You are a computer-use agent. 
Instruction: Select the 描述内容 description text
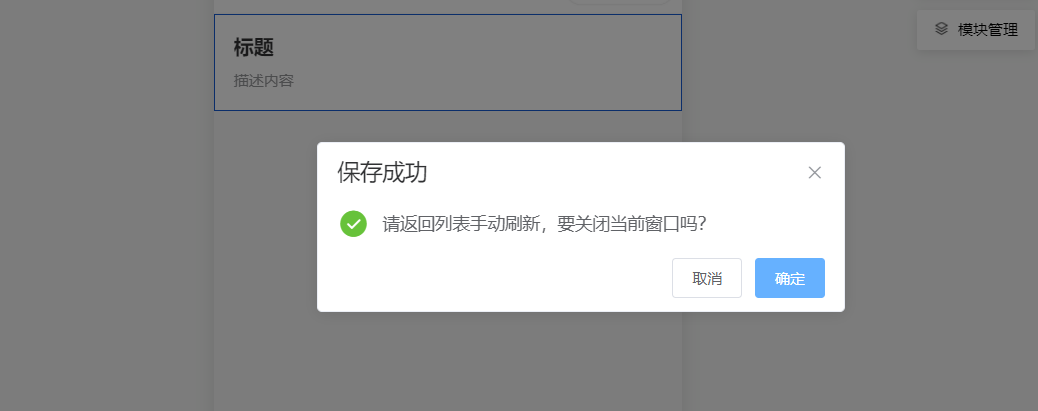[263, 81]
